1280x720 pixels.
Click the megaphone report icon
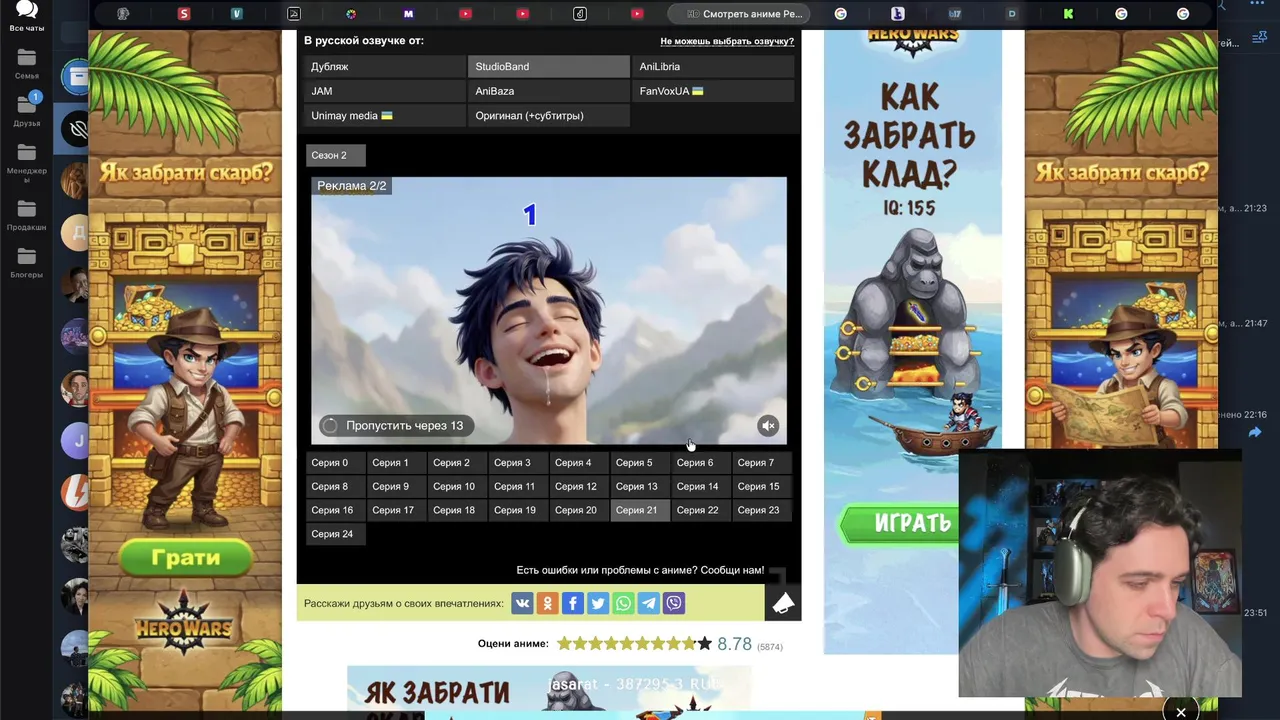[x=783, y=603]
